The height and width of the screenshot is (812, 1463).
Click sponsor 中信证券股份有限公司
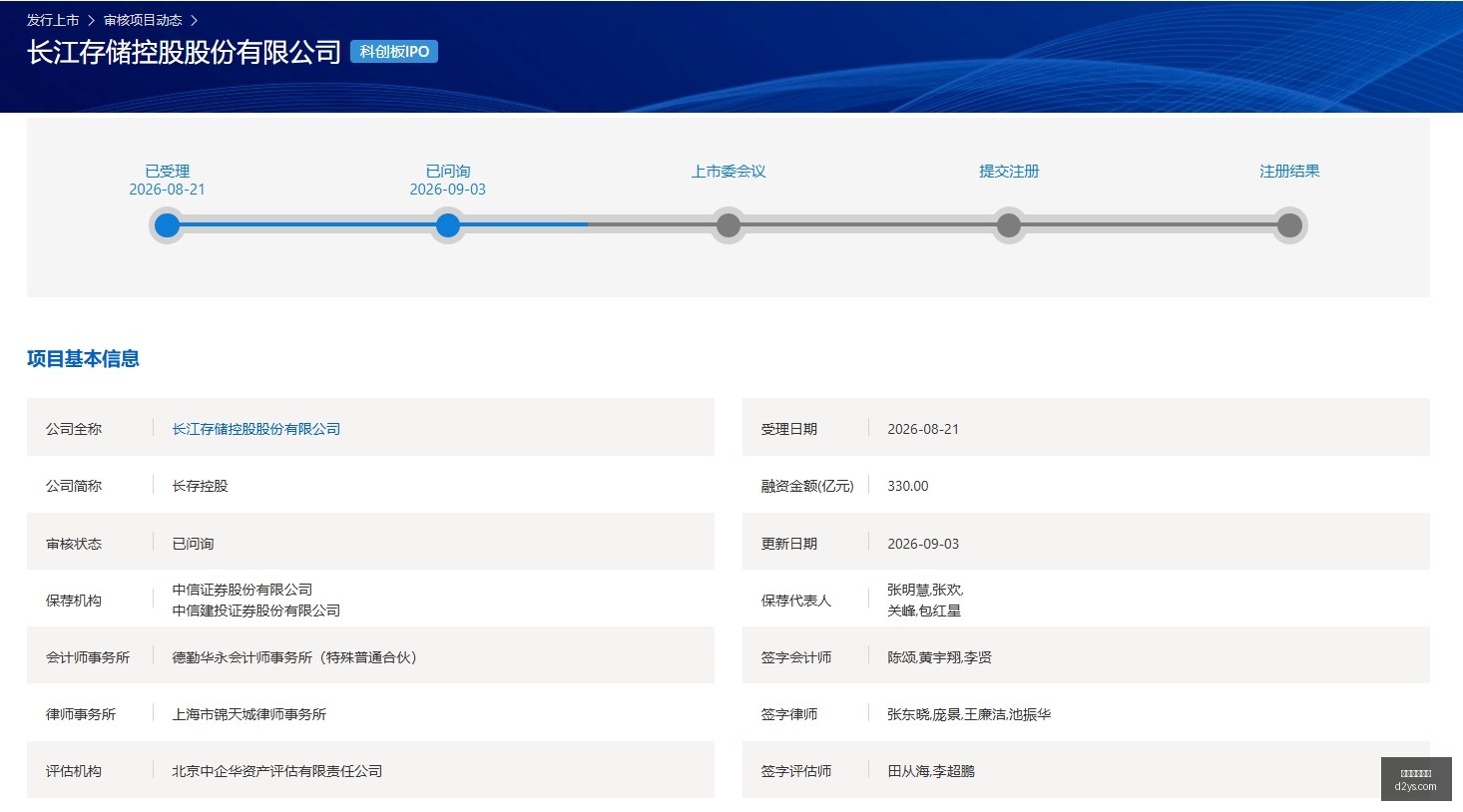click(243, 590)
